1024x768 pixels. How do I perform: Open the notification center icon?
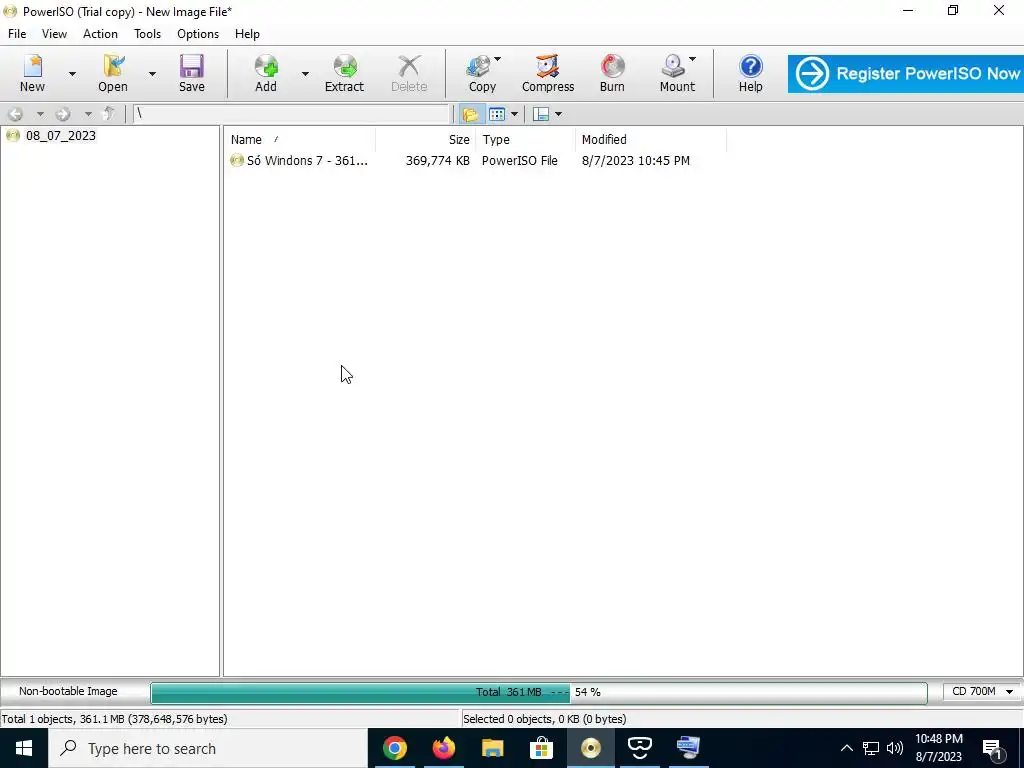coord(993,748)
